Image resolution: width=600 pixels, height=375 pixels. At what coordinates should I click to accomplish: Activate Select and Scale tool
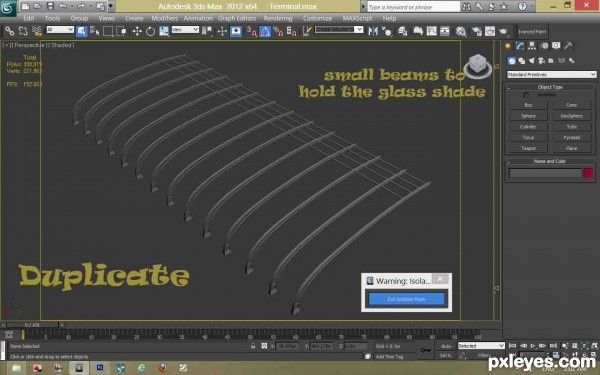tap(164, 31)
